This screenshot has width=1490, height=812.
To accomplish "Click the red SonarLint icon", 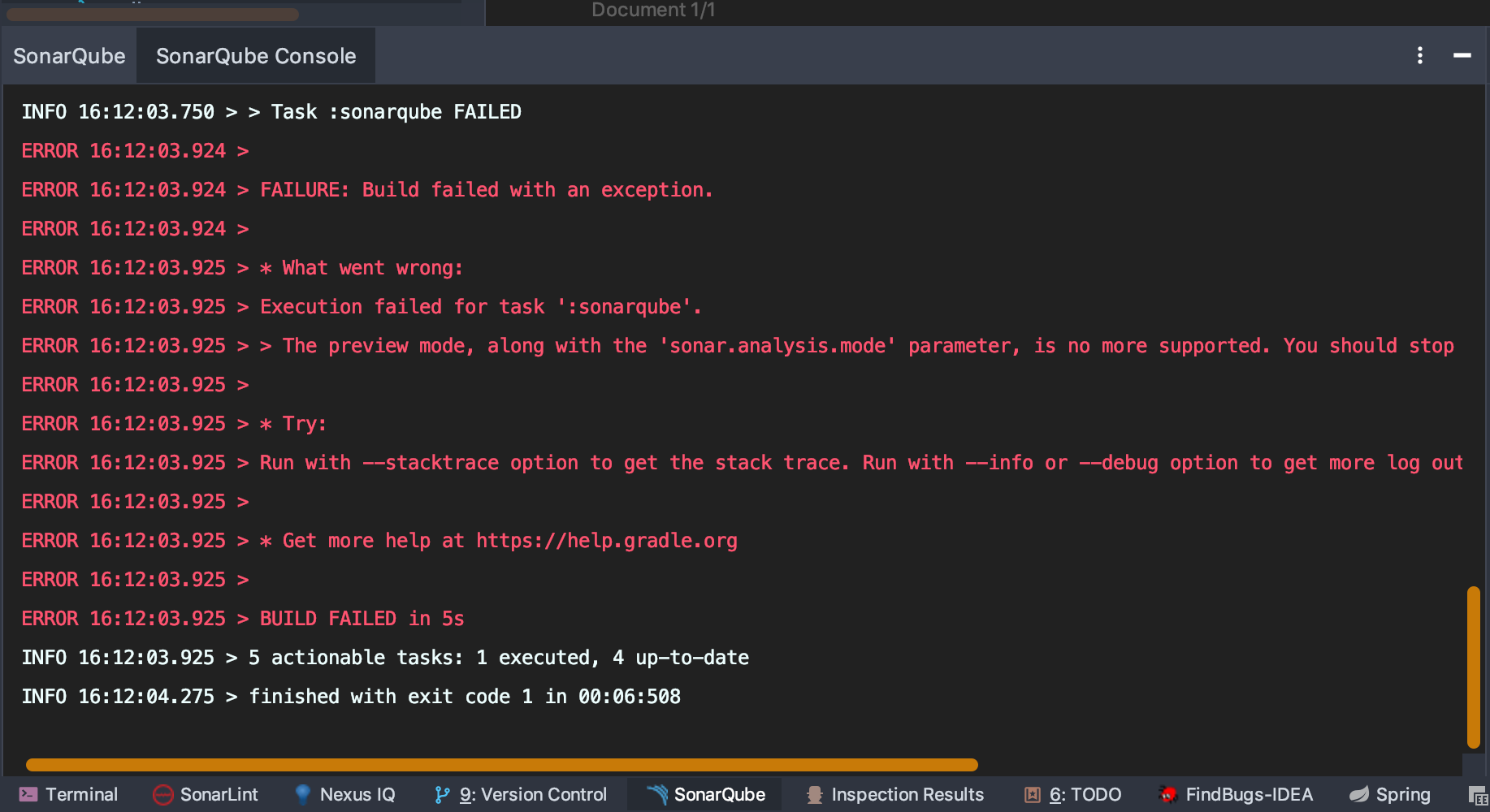I will click(163, 795).
